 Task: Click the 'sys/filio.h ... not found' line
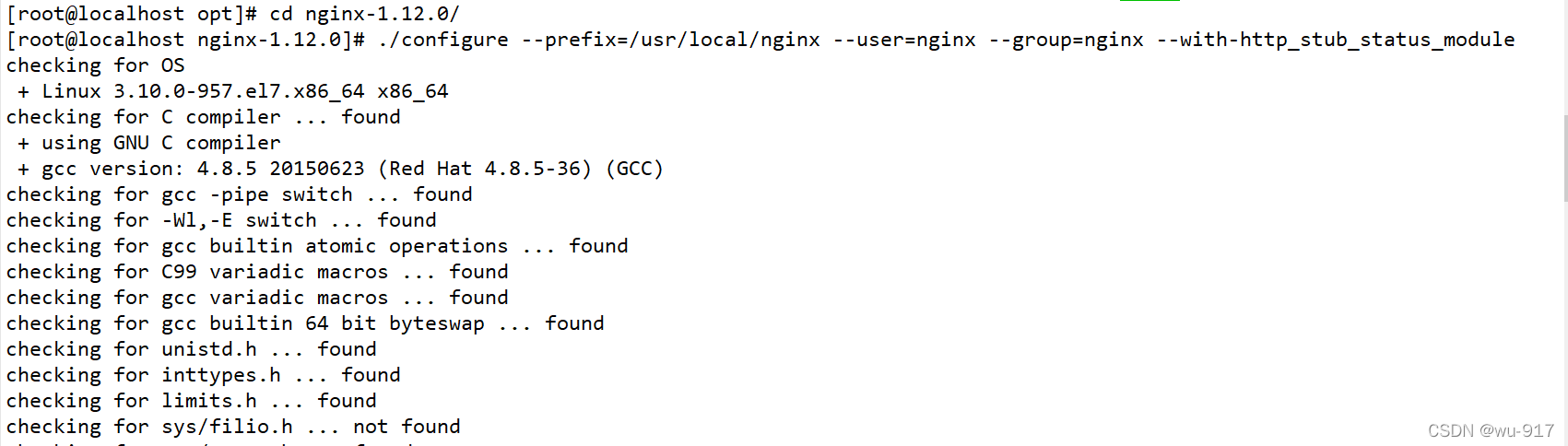(233, 427)
